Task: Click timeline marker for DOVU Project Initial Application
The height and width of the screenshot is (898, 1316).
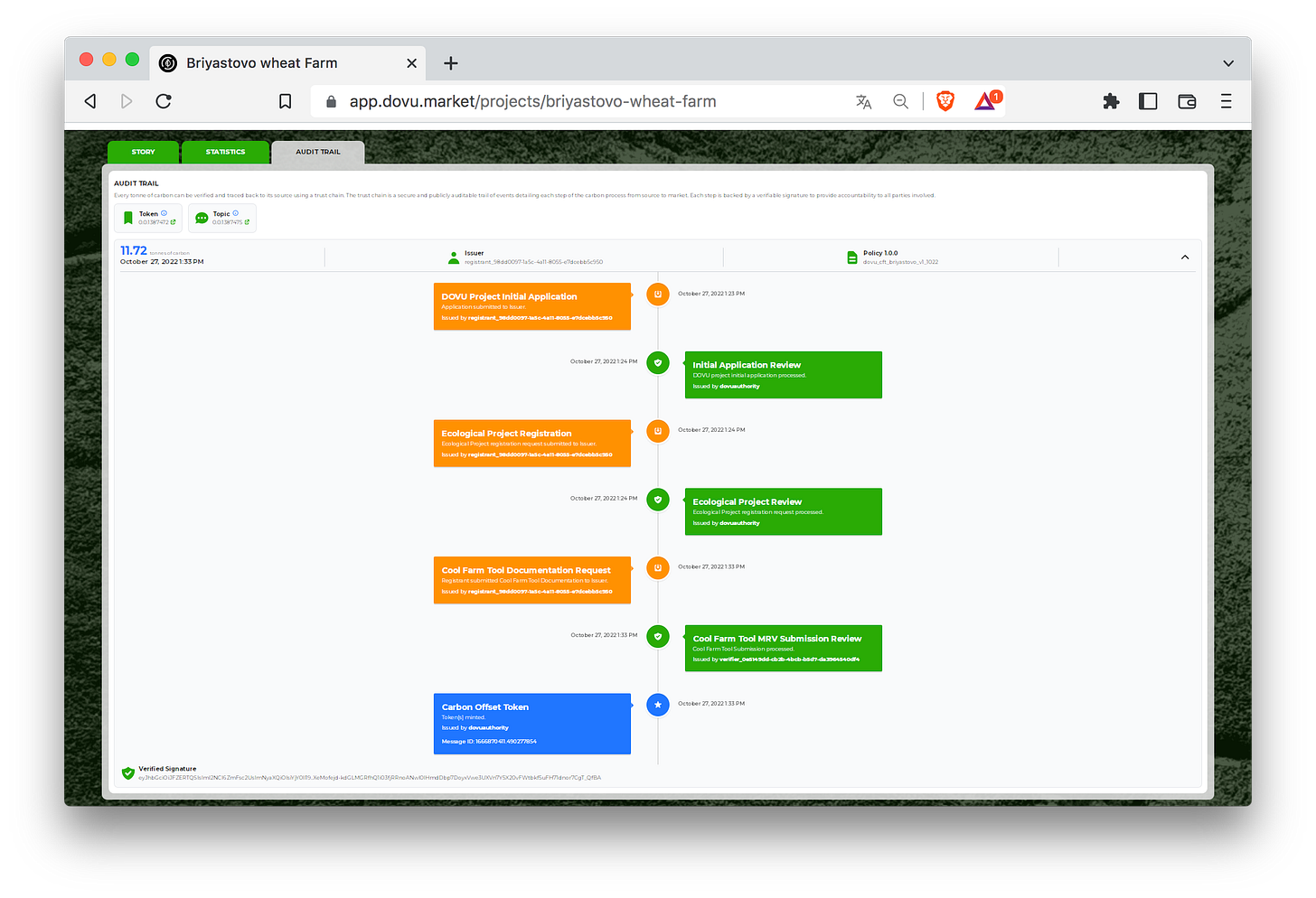Action: coord(658,294)
